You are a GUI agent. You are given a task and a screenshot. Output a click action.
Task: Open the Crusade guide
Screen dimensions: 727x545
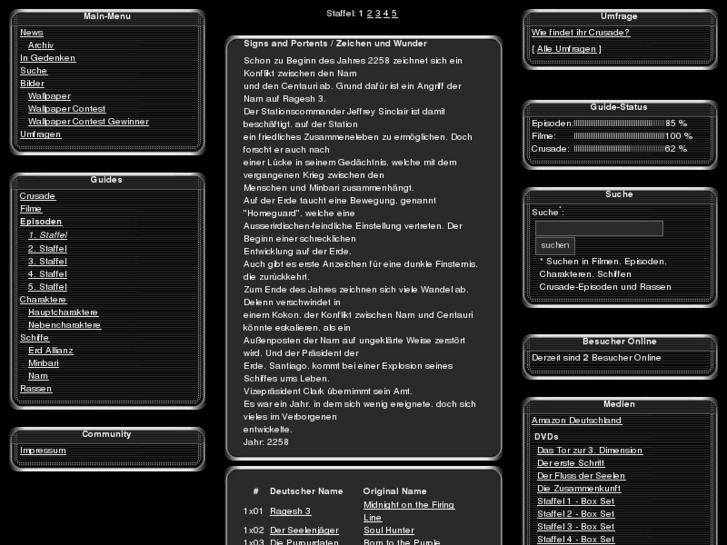coord(38,196)
